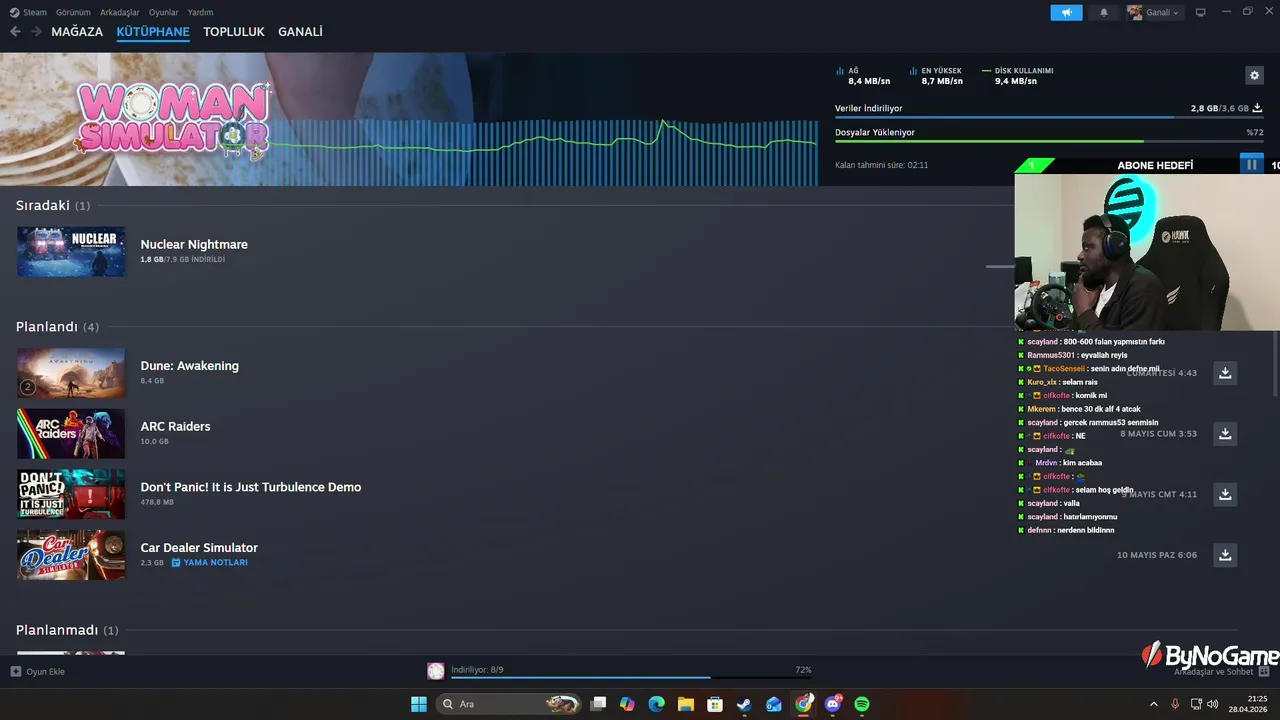Screen dimensions: 1280x720
Task: Click the Sıradaki section header
Action: point(53,205)
